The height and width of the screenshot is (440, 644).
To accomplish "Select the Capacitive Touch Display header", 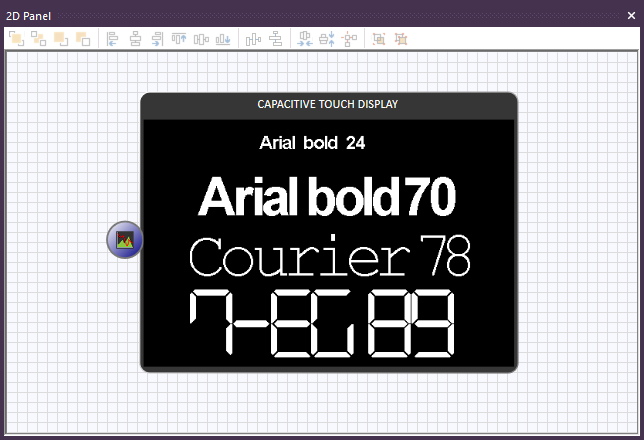I will [329, 104].
